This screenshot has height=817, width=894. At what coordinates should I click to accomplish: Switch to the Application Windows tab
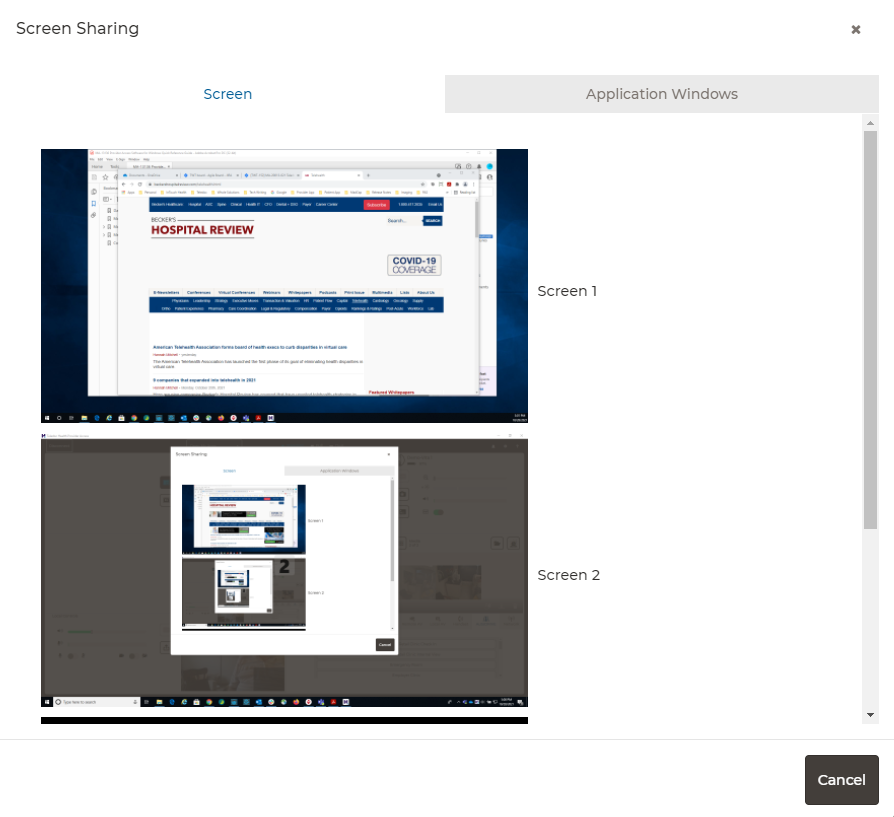(662, 93)
